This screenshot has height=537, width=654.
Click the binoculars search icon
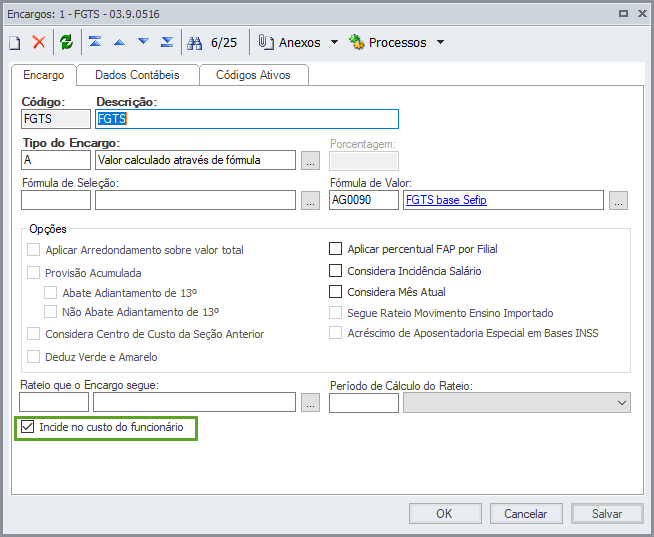click(x=196, y=42)
